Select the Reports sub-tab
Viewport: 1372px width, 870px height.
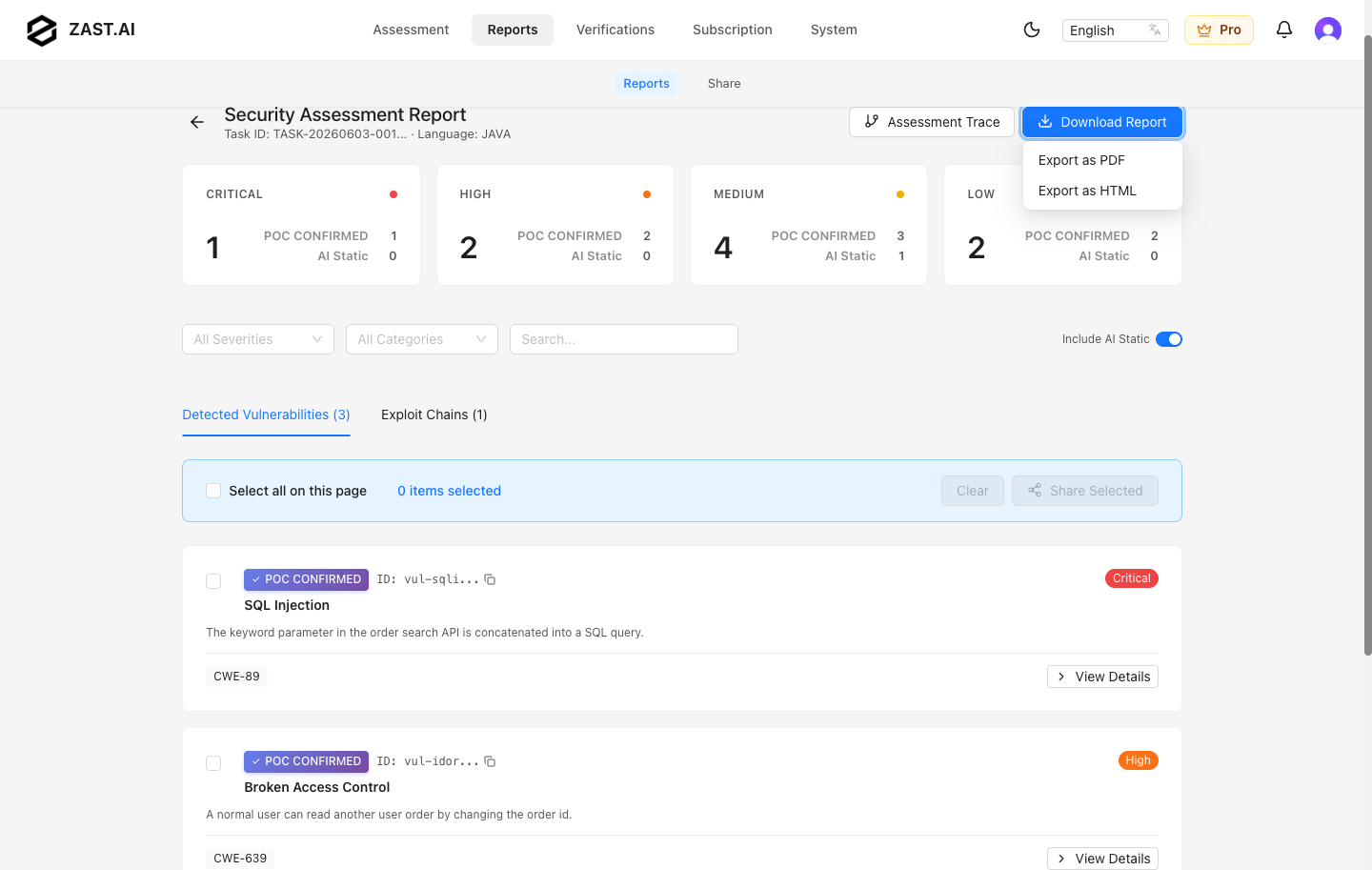pos(646,84)
